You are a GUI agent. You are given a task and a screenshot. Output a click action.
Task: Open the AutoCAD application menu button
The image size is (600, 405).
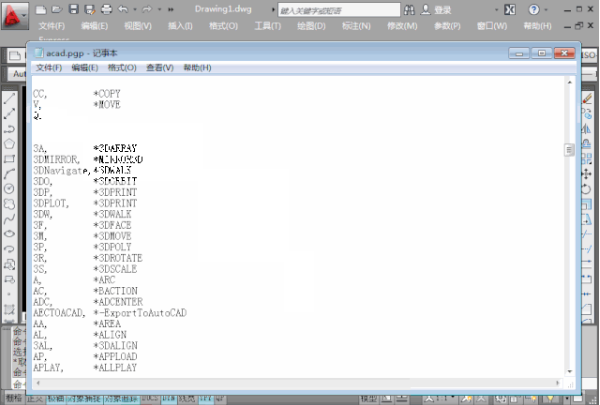(x=15, y=15)
